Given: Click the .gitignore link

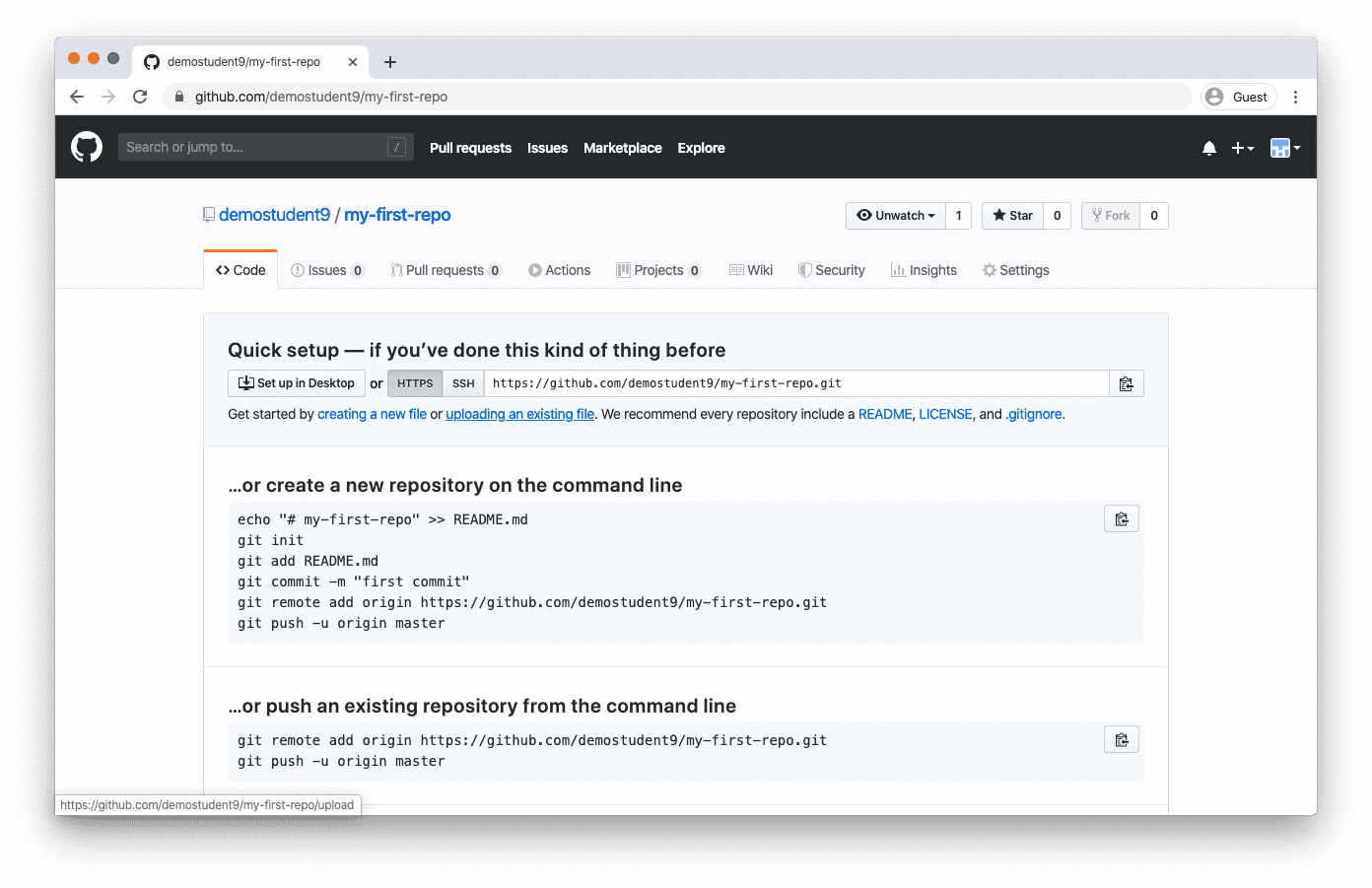Looking at the screenshot, I should 1034,414.
